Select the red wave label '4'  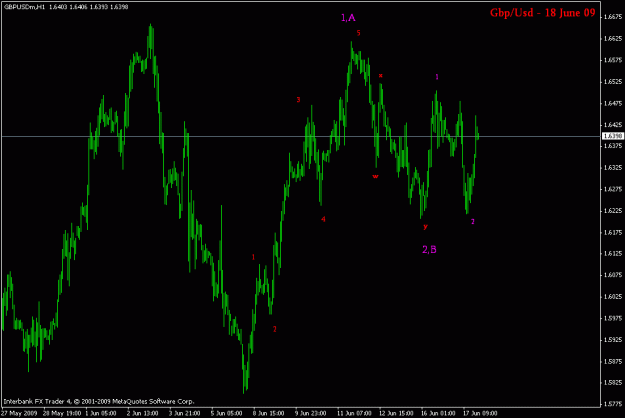[x=323, y=219]
